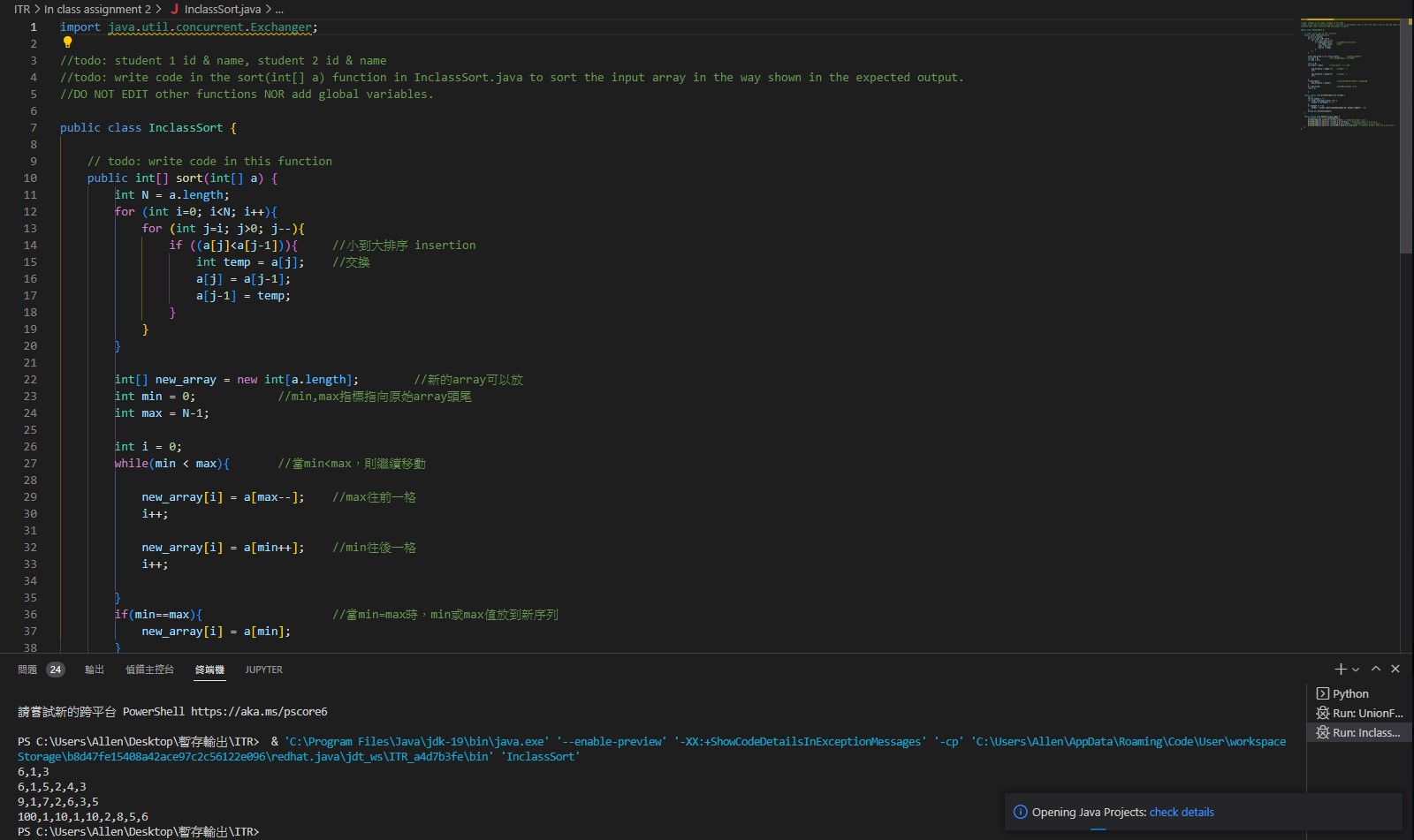Open the JUPYTER panel tab

click(262, 670)
